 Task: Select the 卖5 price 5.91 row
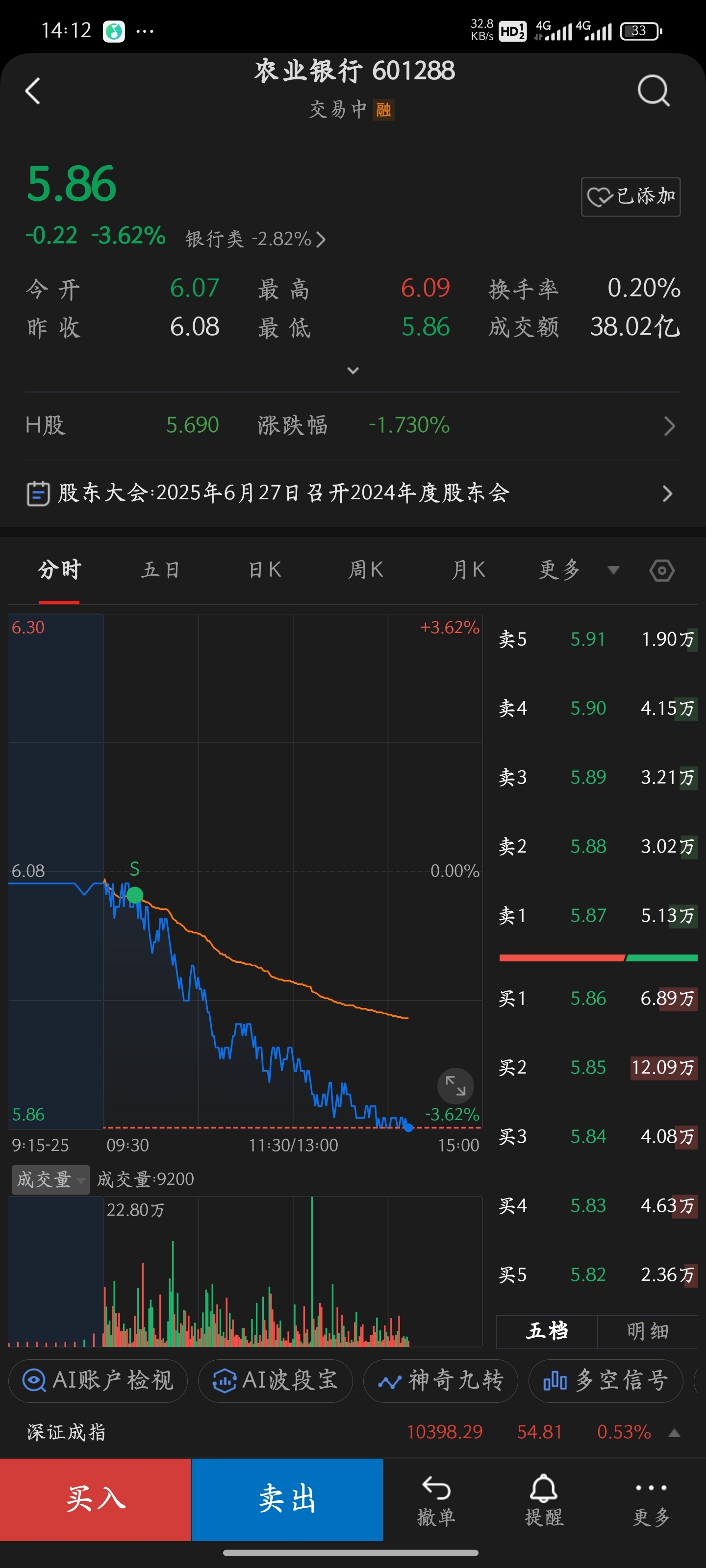coord(597,639)
